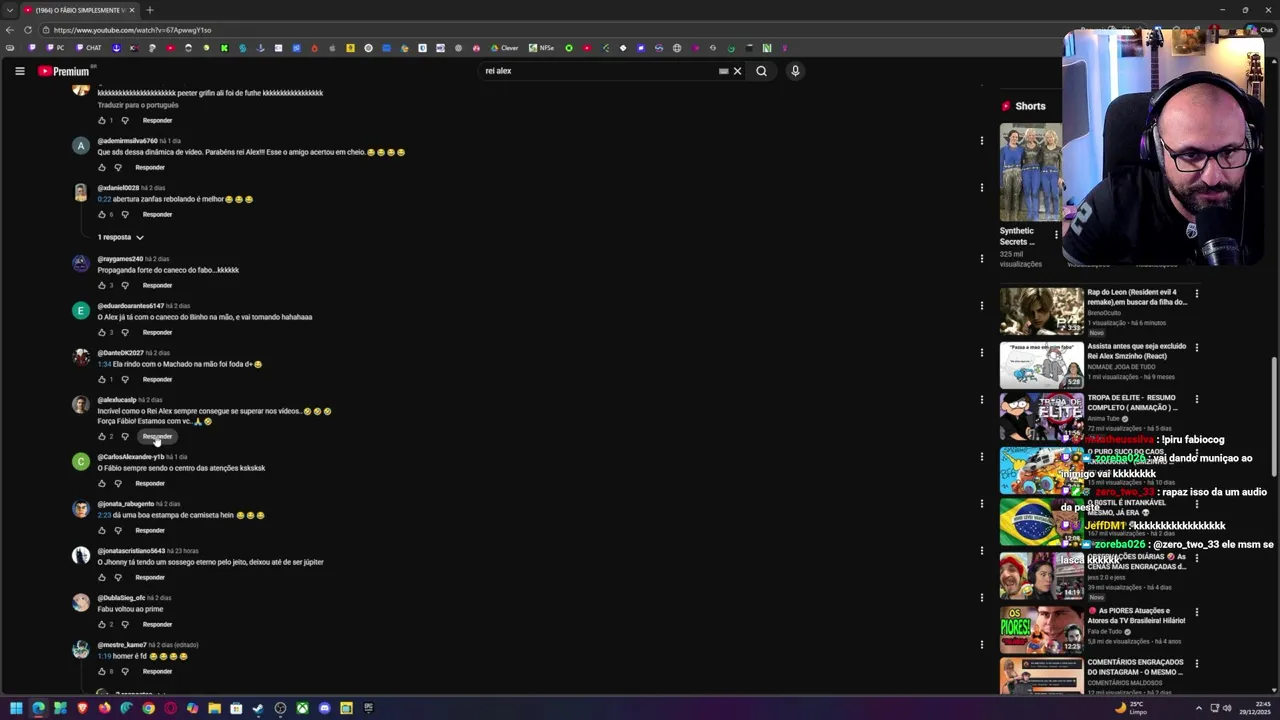This screenshot has width=1280, height=720.
Task: Open Discord from the taskbar
Action: pyautogui.click(x=324, y=708)
